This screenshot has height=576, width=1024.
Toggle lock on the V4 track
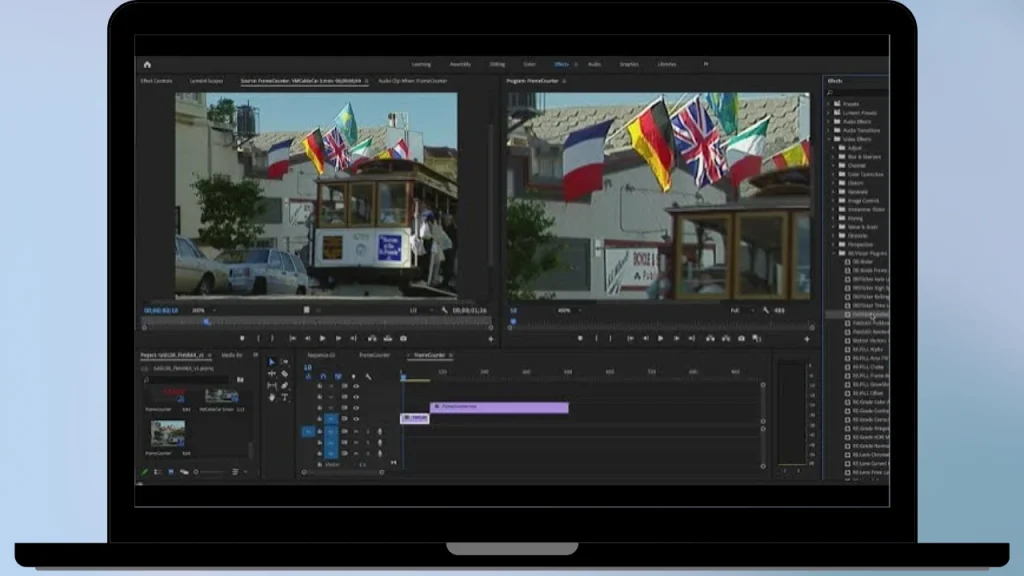[x=319, y=386]
